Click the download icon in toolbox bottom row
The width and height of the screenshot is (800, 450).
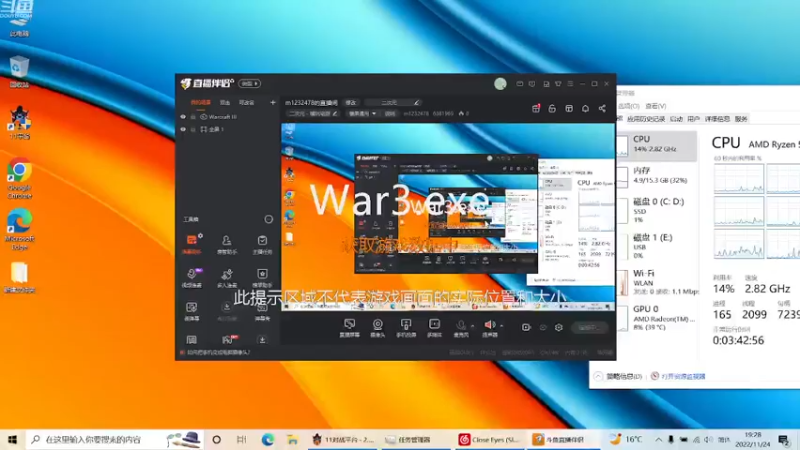point(262,340)
